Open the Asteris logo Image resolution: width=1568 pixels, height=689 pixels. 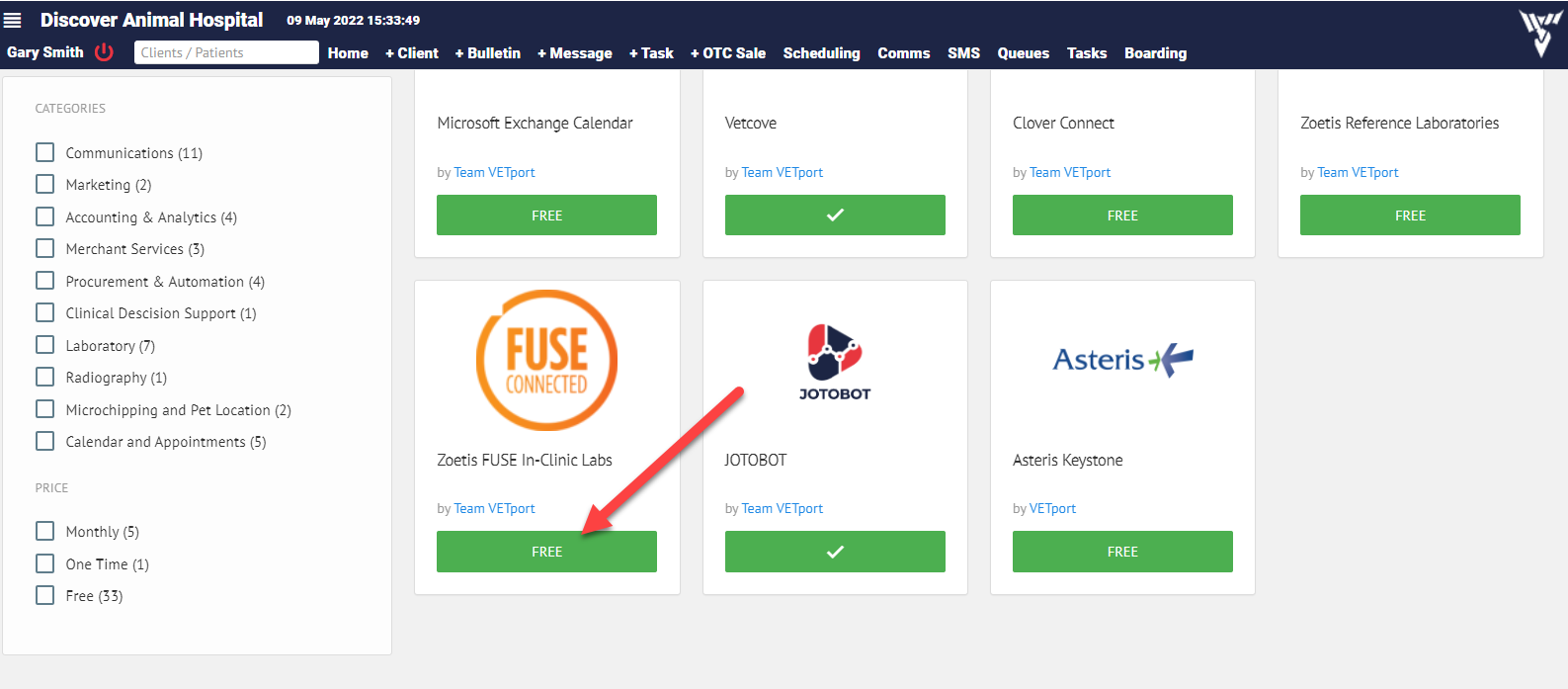tap(1122, 360)
